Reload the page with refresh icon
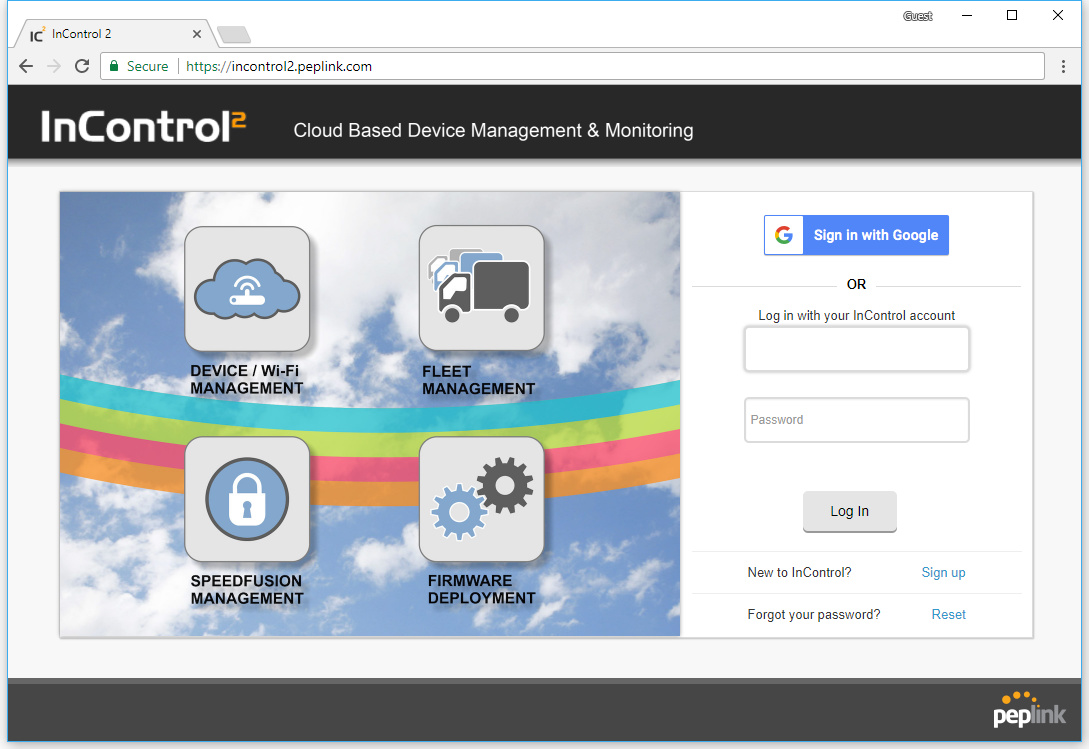Screen dimensions: 1089x749 (82, 66)
